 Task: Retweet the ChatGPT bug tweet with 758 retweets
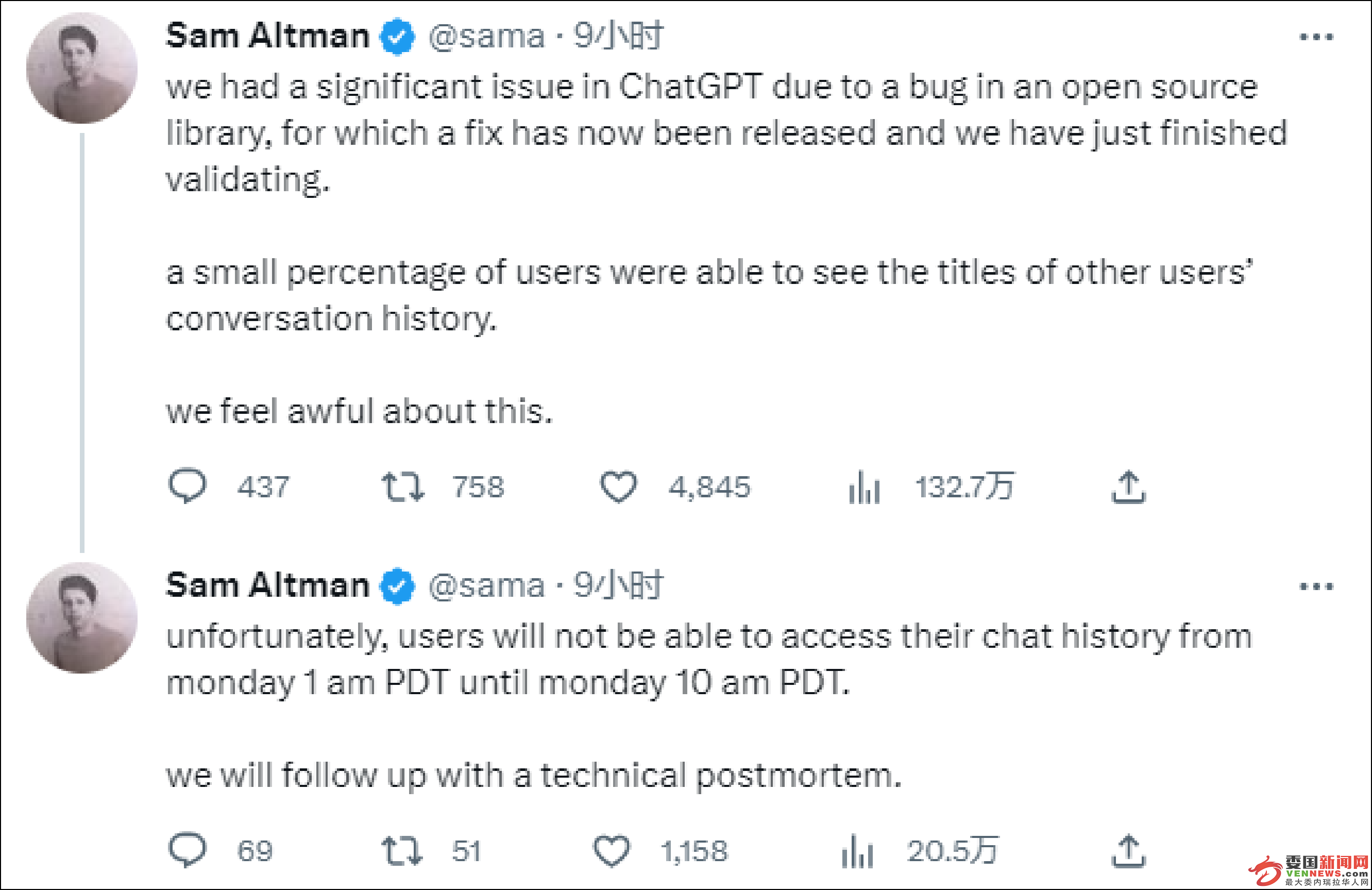[403, 487]
